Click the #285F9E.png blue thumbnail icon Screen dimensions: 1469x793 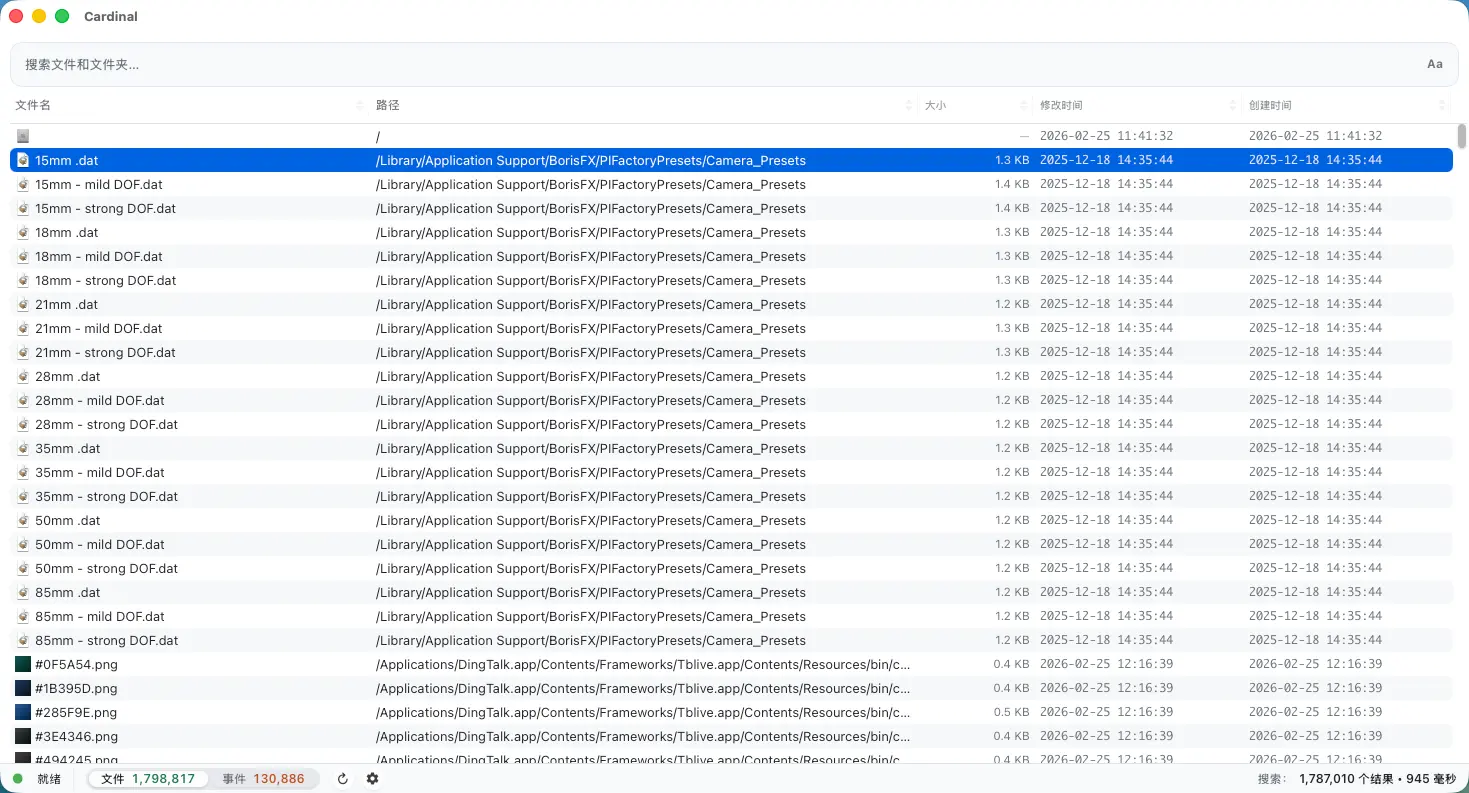tap(23, 712)
